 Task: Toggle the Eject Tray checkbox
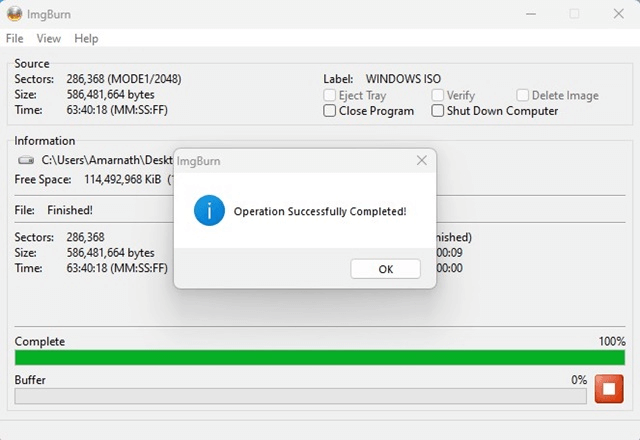point(330,96)
